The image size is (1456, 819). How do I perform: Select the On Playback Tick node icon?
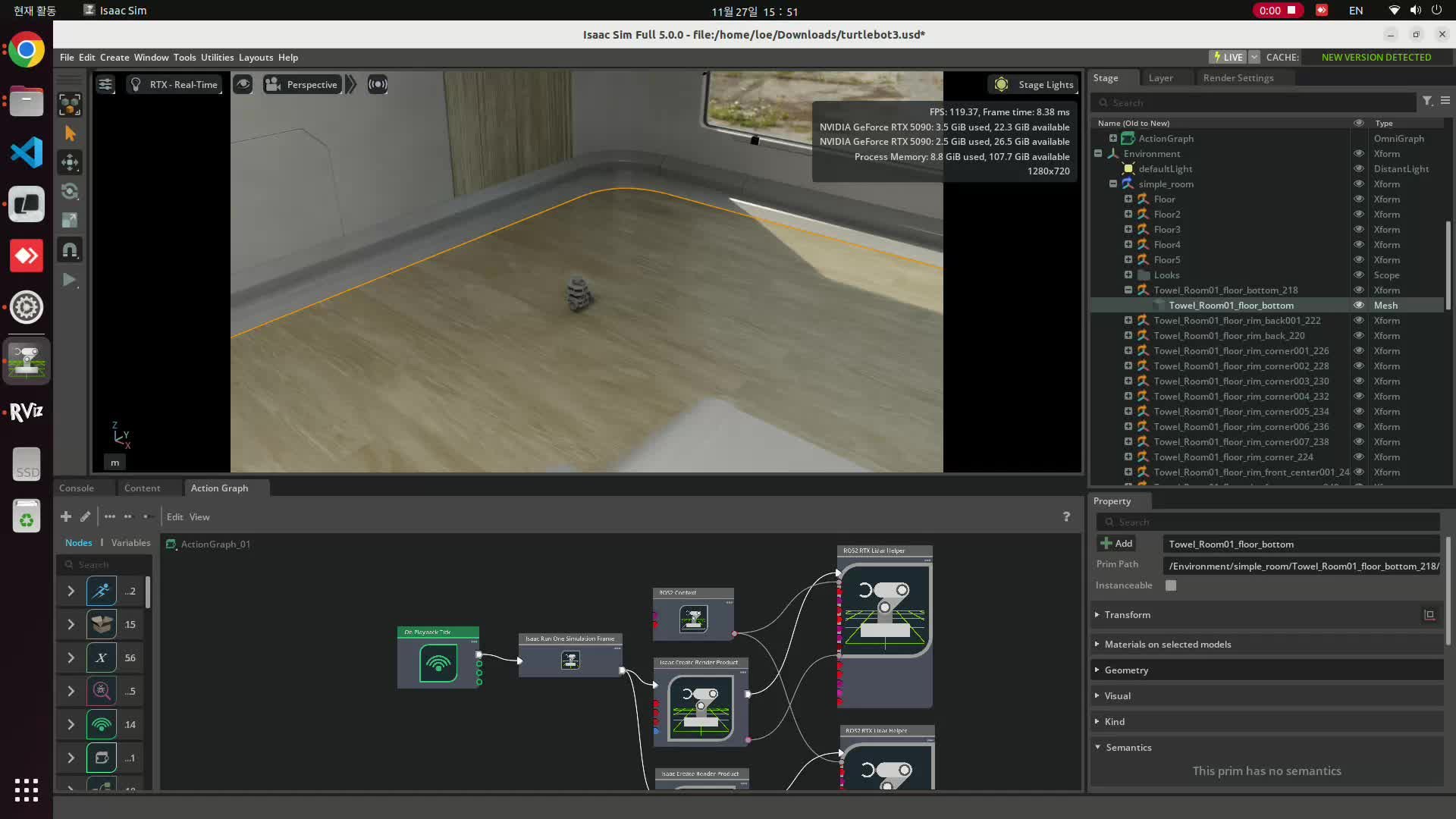[438, 664]
